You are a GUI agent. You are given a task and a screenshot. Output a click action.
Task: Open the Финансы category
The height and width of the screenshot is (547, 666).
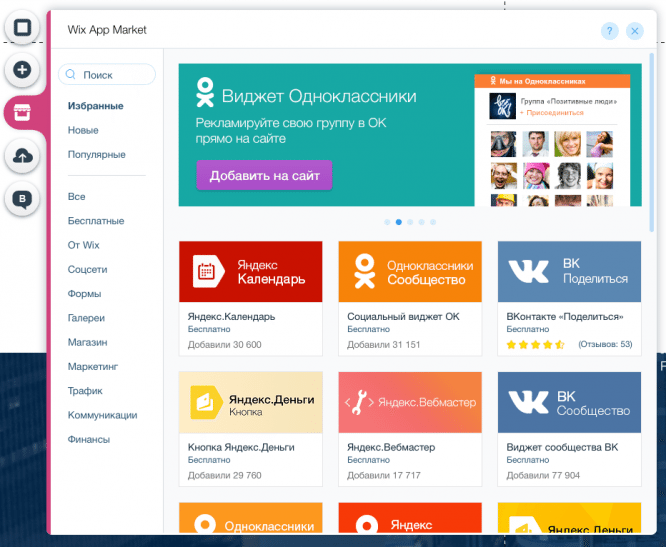tap(89, 439)
